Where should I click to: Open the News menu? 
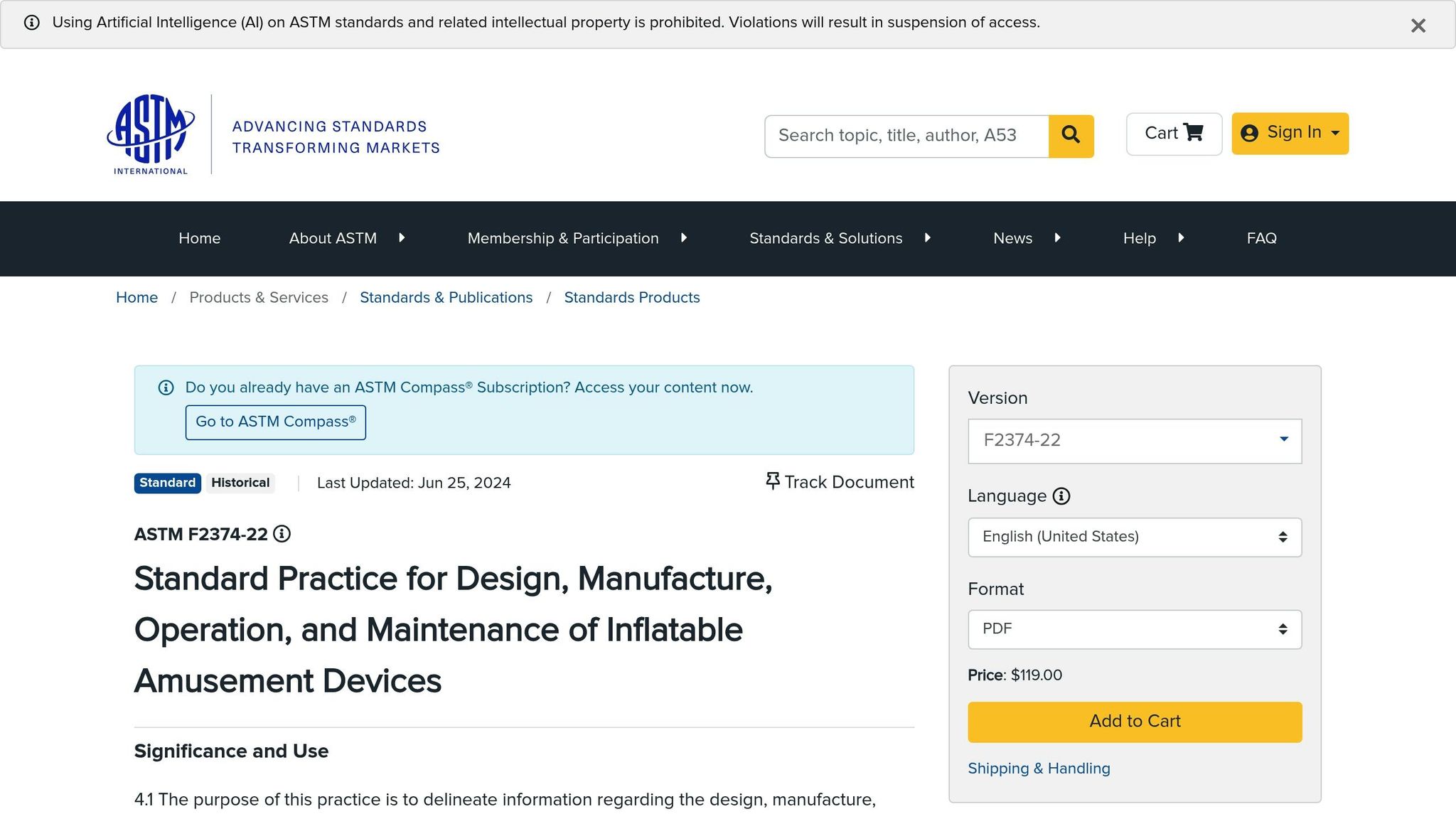[1012, 238]
